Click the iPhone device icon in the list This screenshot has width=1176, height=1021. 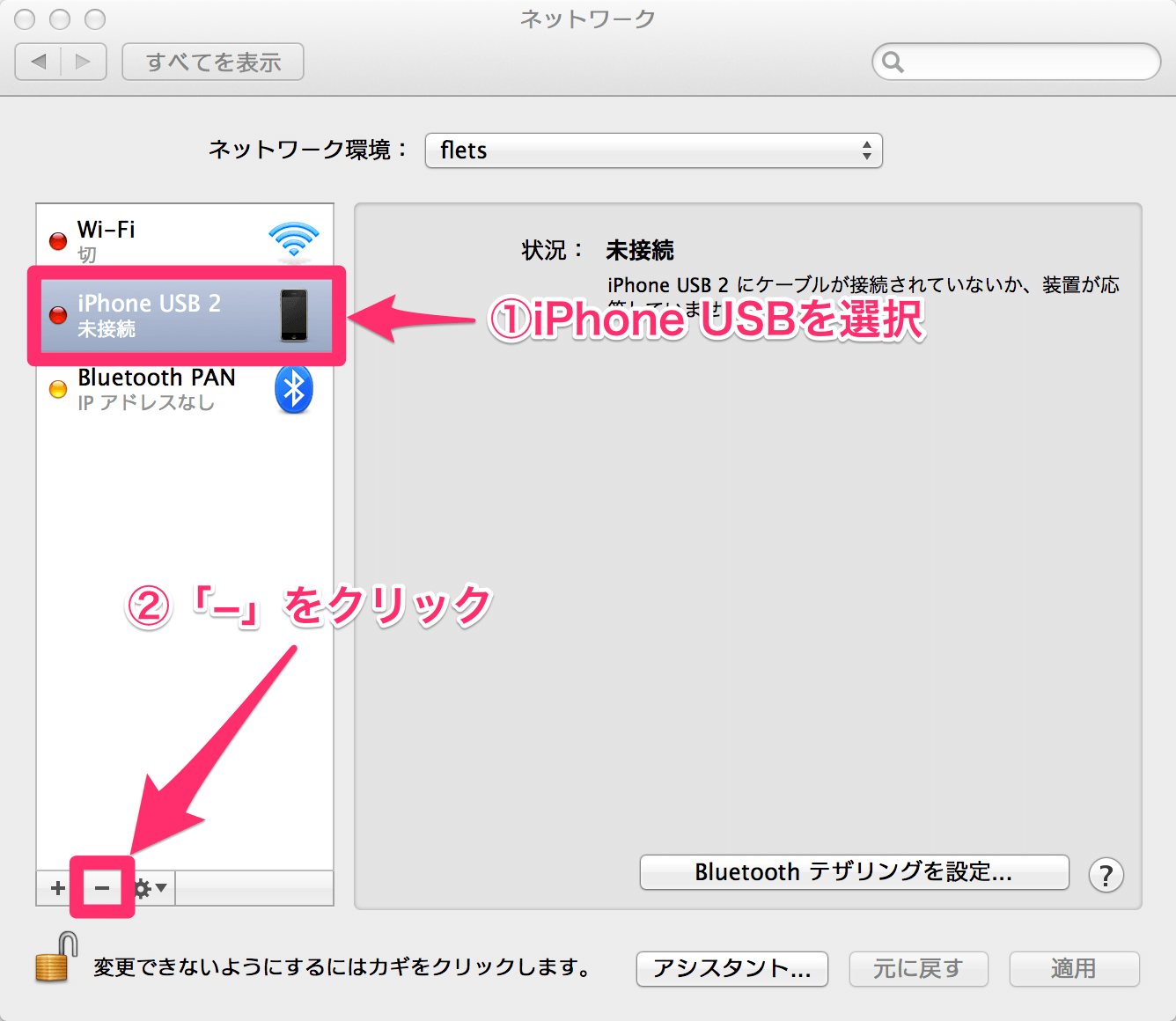click(x=294, y=315)
